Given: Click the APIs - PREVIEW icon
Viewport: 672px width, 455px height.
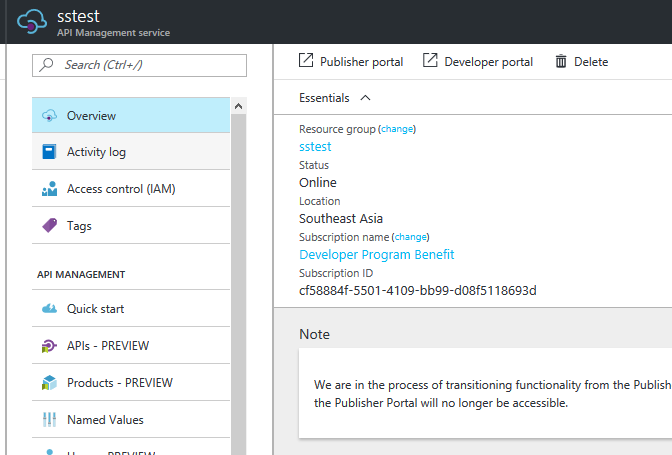Looking at the screenshot, I should pos(48,346).
